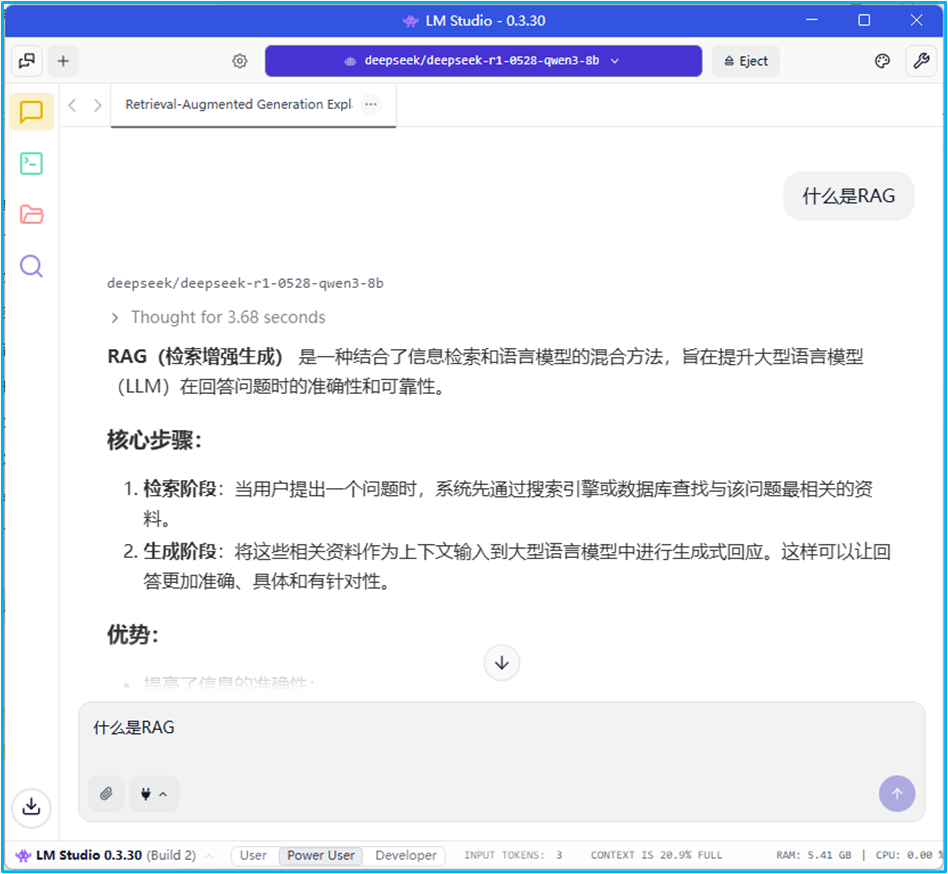This screenshot has width=948, height=874.
Task: Click the RAM usage indicator
Action: pyautogui.click(x=813, y=855)
